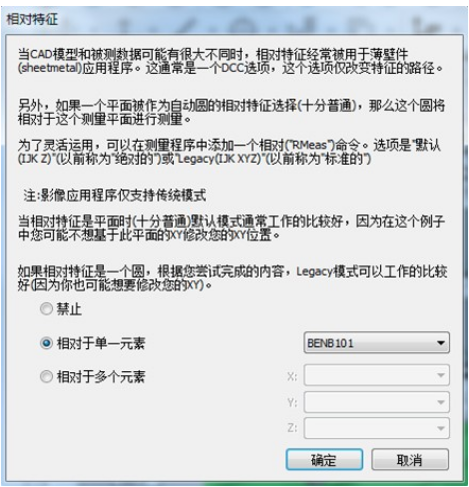Click the 注:影像应用程序仅支持传统模式 note
469x487 pixels.
pos(114,196)
